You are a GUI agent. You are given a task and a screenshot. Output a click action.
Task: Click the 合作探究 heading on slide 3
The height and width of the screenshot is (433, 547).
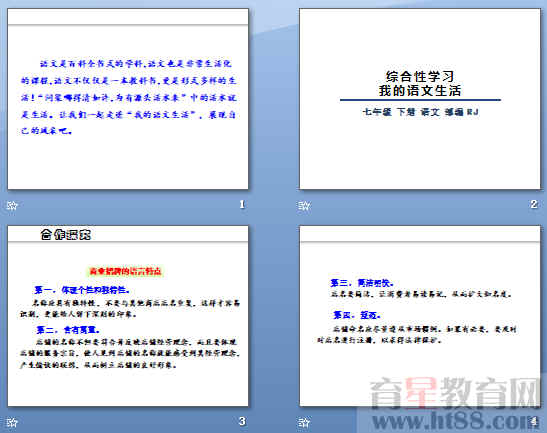coord(66,234)
